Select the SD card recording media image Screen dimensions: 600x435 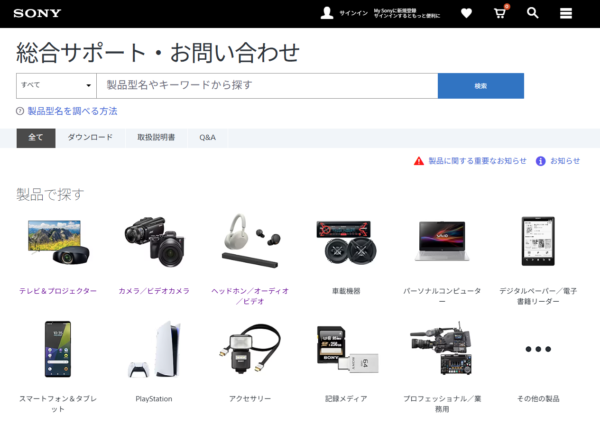tap(347, 349)
